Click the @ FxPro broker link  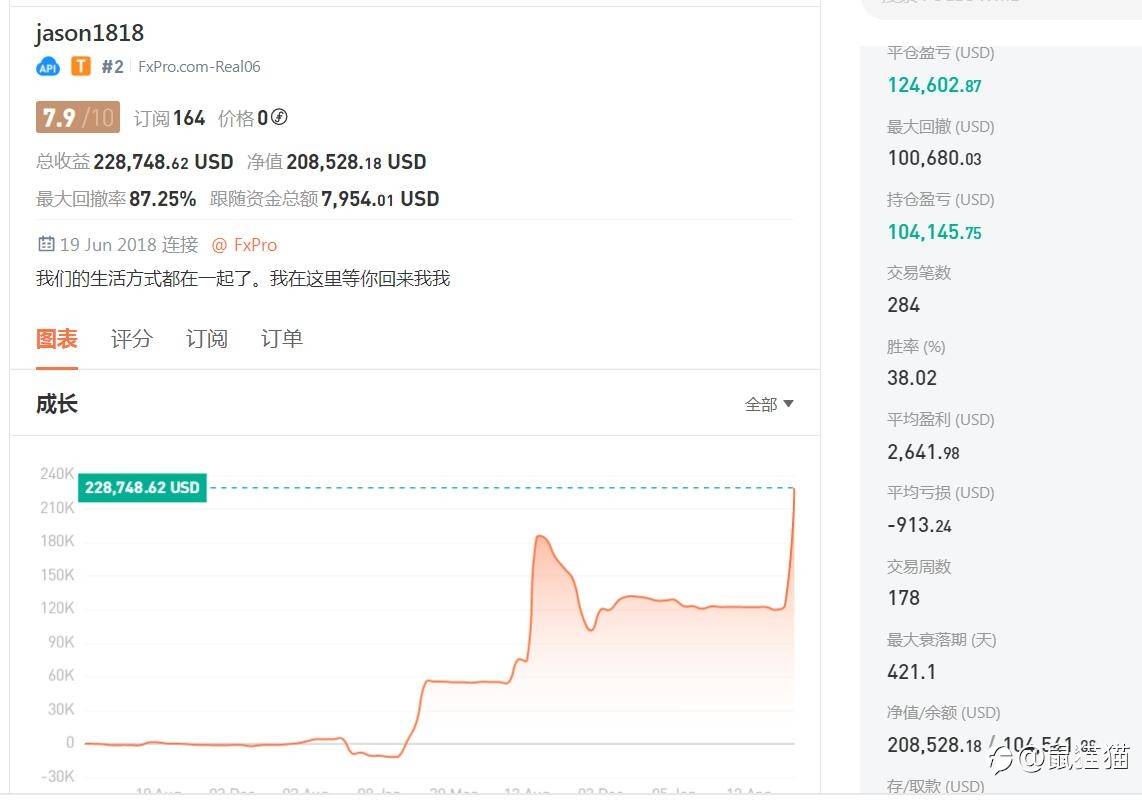(x=244, y=245)
